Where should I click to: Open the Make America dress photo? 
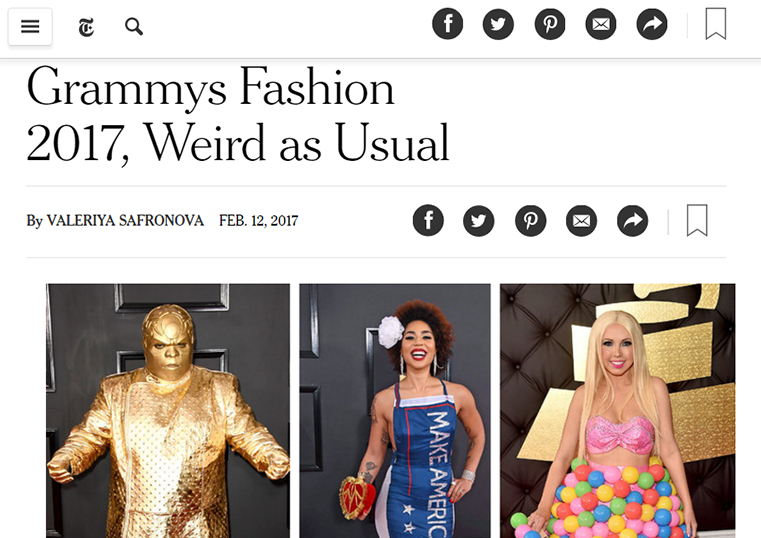pos(395,410)
